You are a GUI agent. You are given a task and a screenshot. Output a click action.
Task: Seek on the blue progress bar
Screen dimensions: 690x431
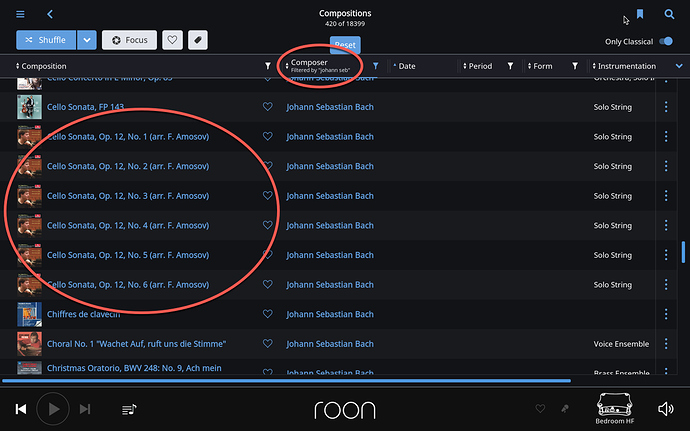[286, 380]
